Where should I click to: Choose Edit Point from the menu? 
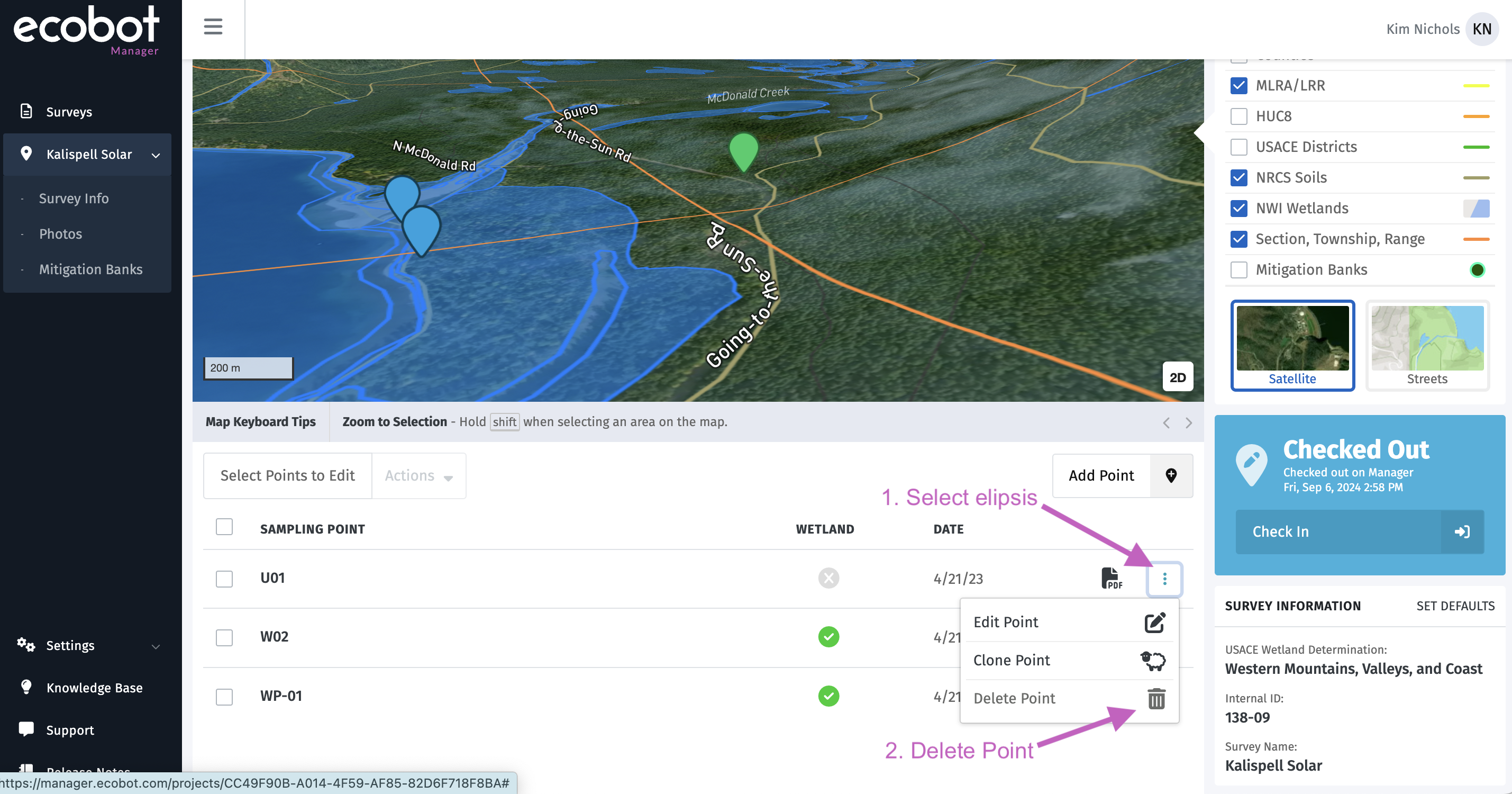click(1006, 622)
